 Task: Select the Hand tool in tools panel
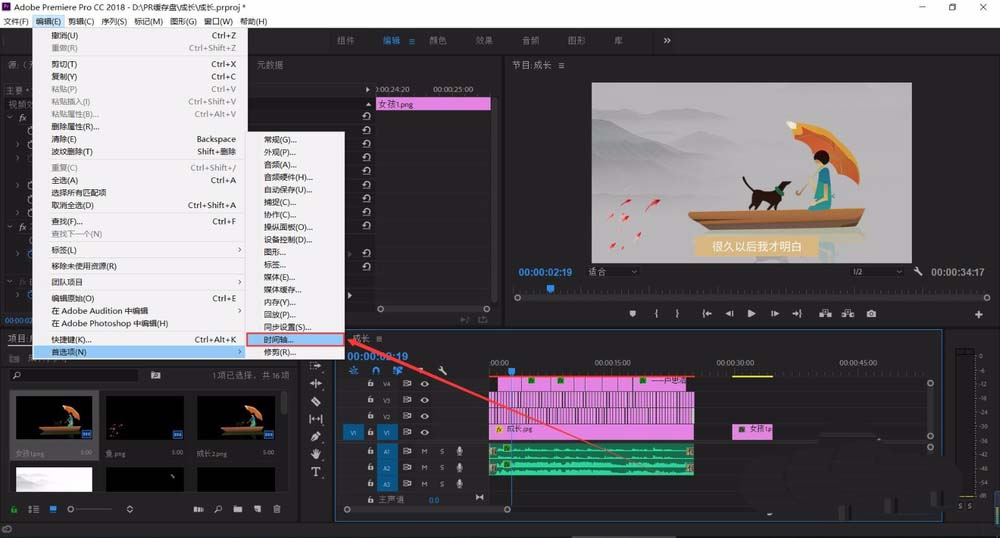pos(316,454)
